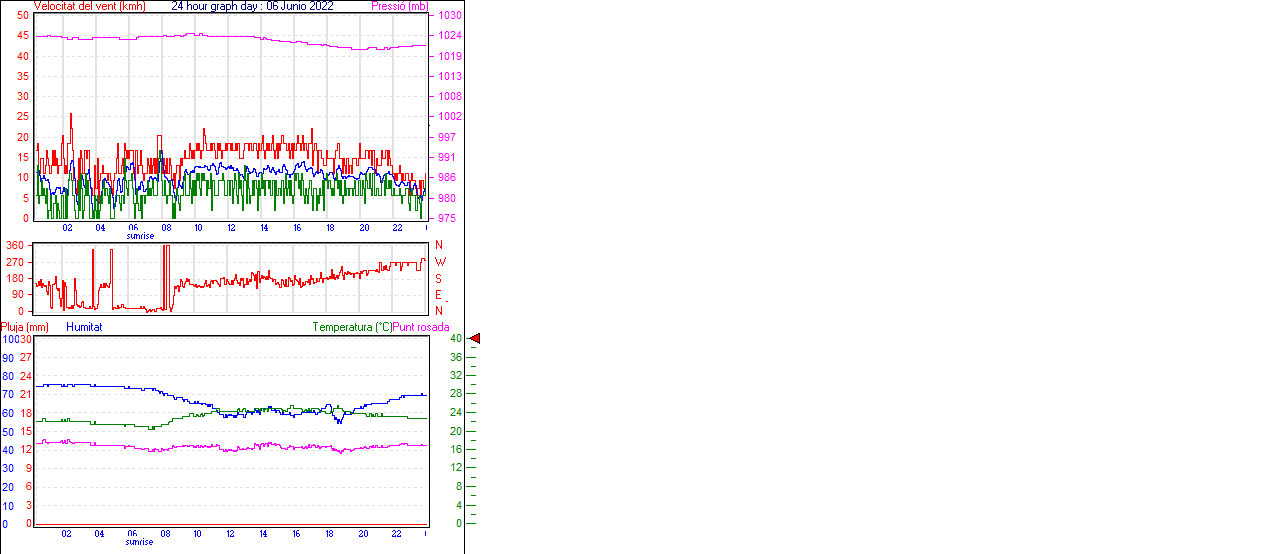Viewport: 1280px width, 554px height.
Task: Click the magenta 'Punt rosada' label
Action: (421, 327)
